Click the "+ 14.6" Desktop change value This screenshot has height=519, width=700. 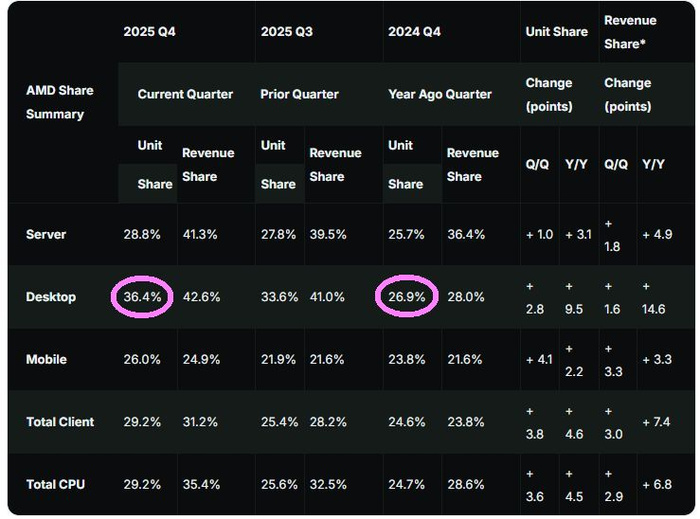click(x=653, y=298)
